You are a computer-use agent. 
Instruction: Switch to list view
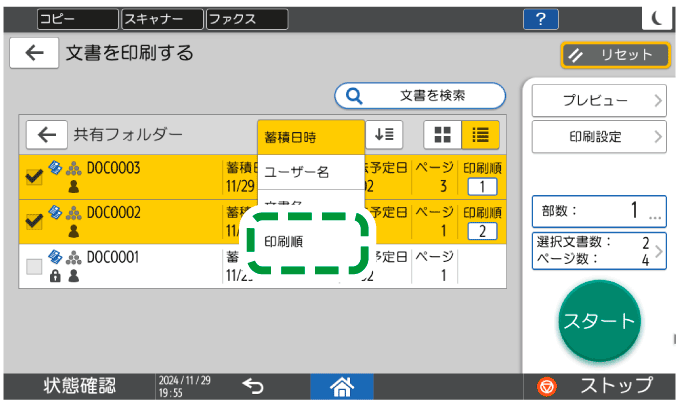[x=480, y=135]
